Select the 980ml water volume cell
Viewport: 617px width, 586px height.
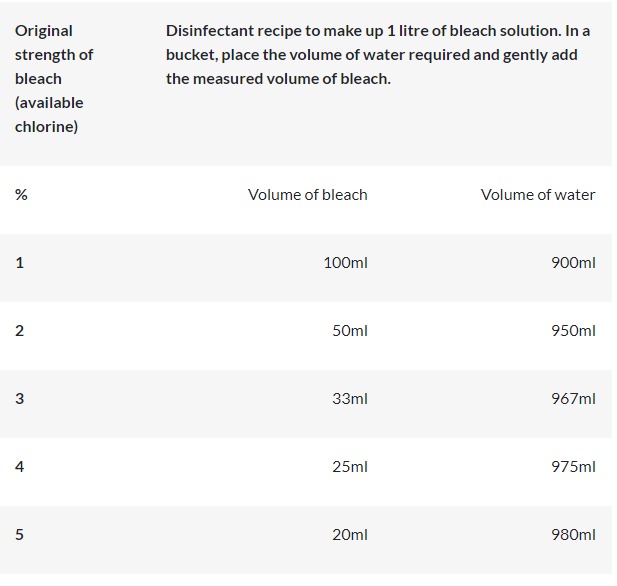coord(573,535)
